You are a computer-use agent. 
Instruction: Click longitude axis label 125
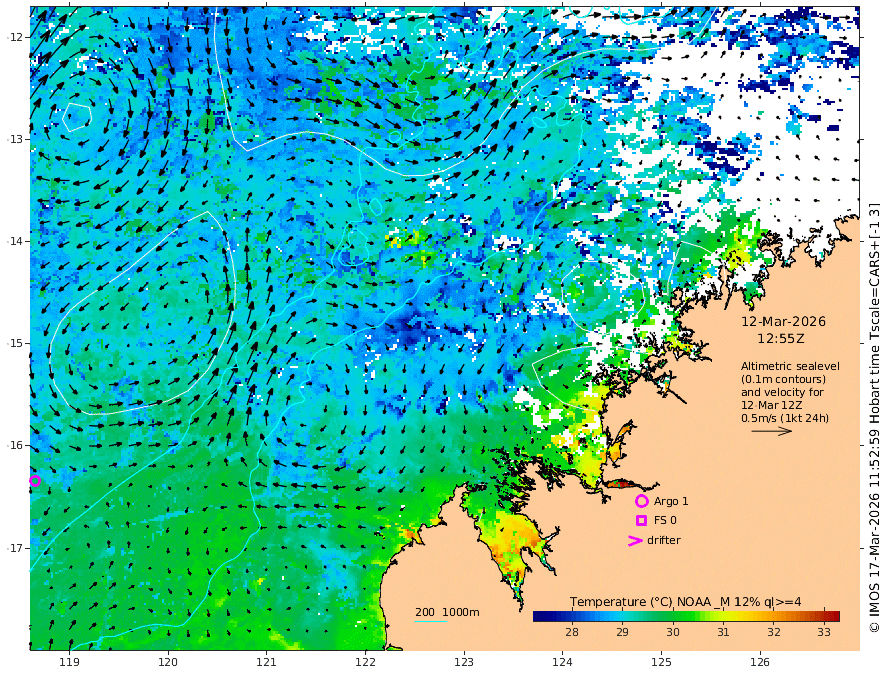click(661, 663)
